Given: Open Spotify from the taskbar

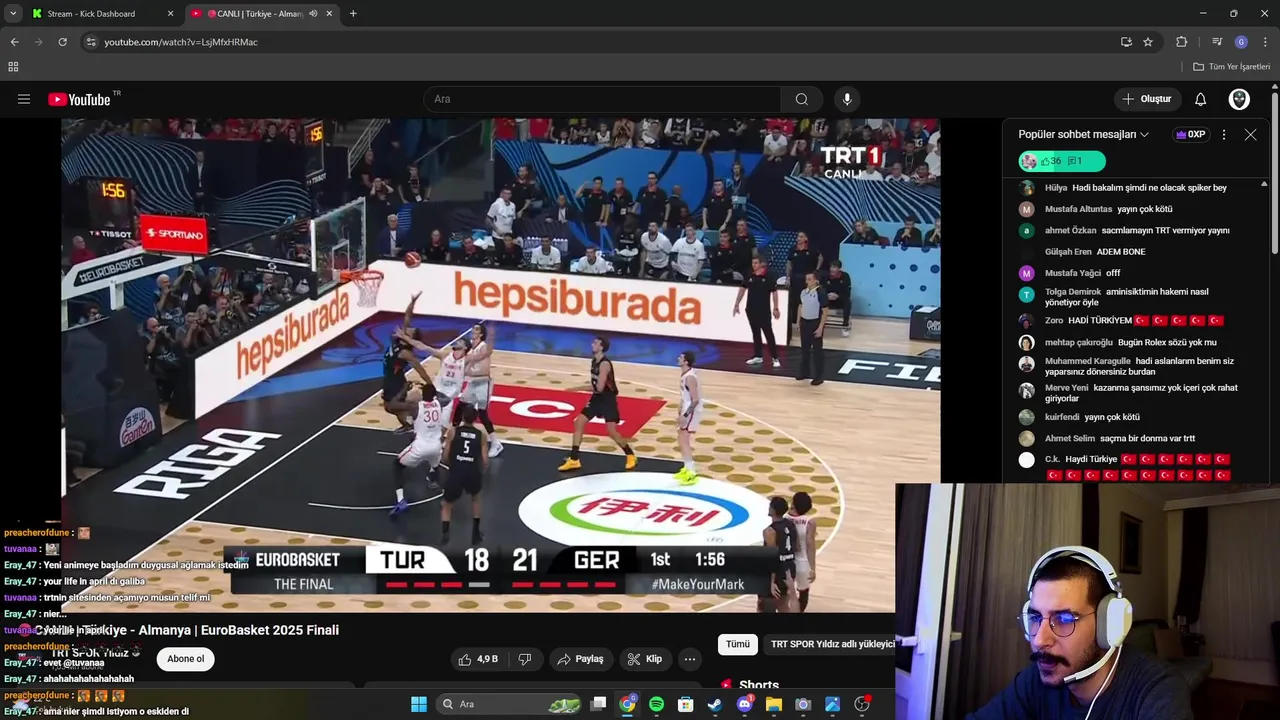Looking at the screenshot, I should pos(657,704).
